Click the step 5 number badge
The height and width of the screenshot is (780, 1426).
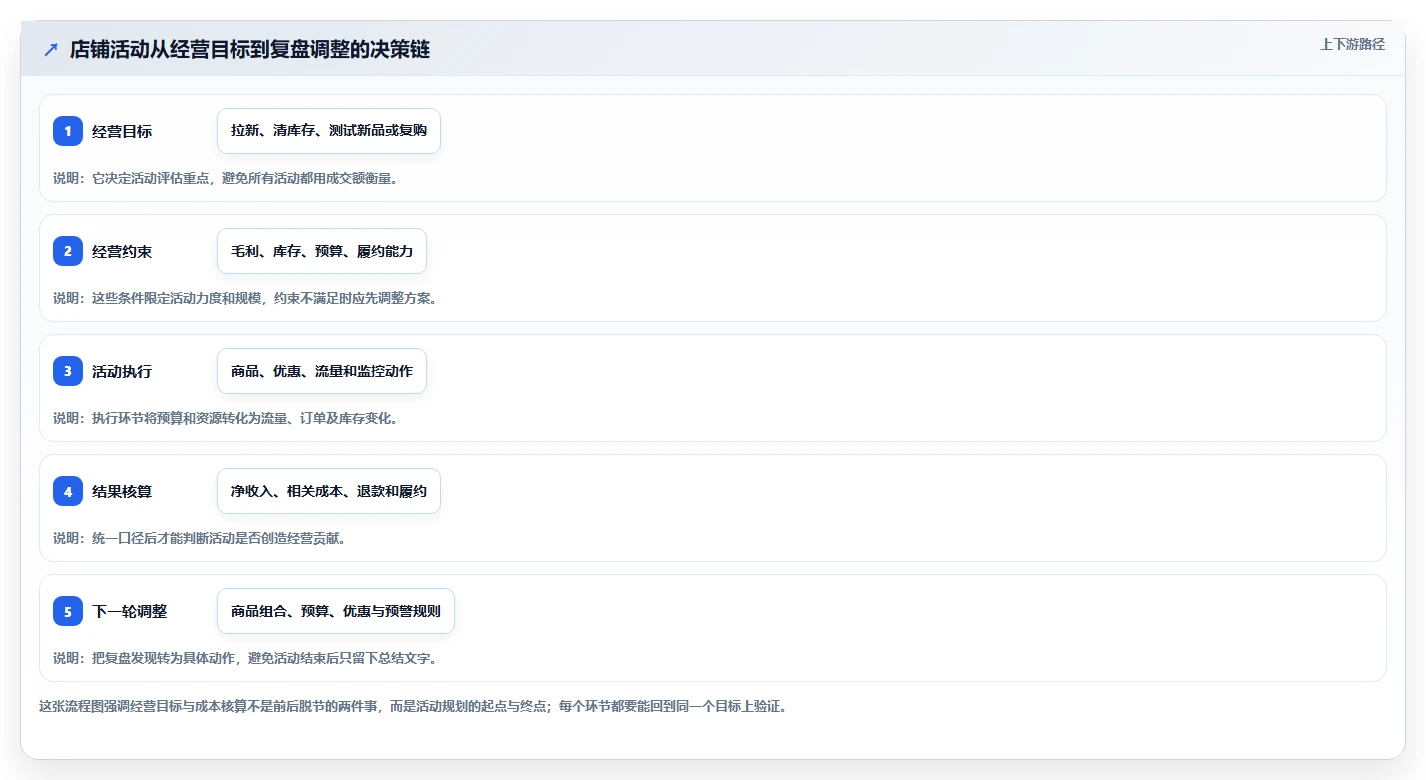(x=68, y=611)
